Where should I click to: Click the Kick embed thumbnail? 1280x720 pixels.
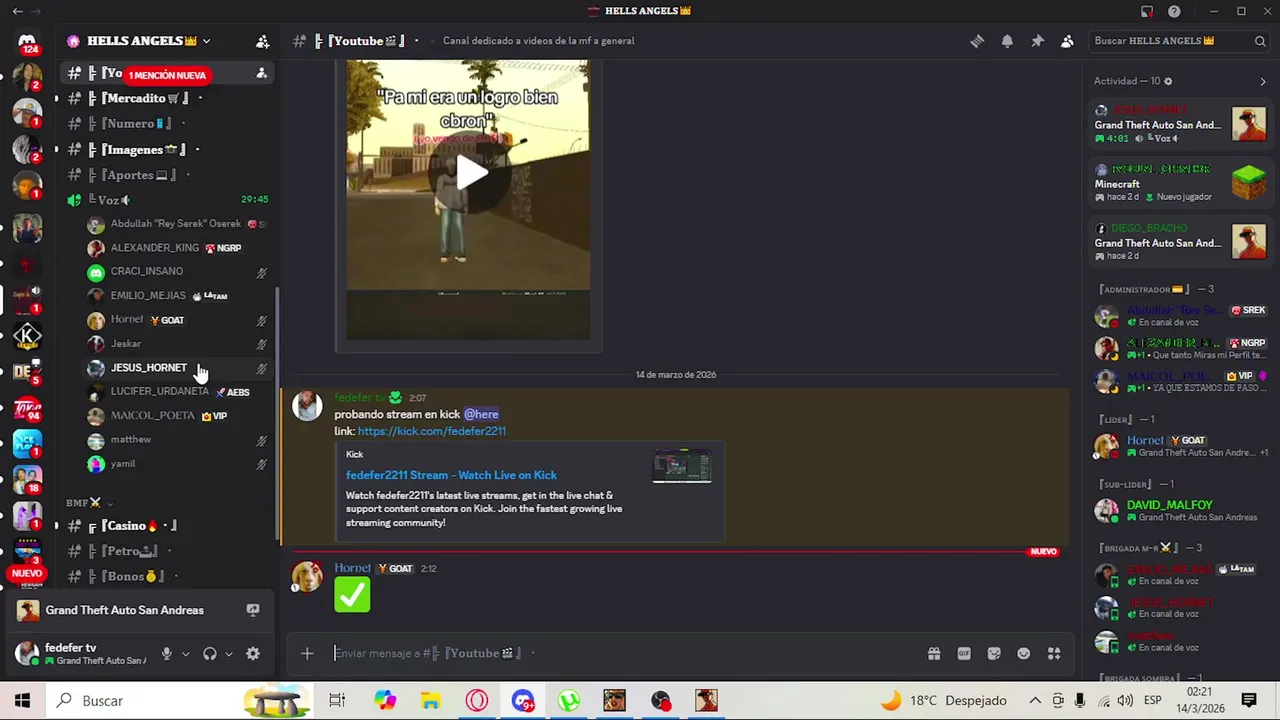pyautogui.click(x=682, y=467)
